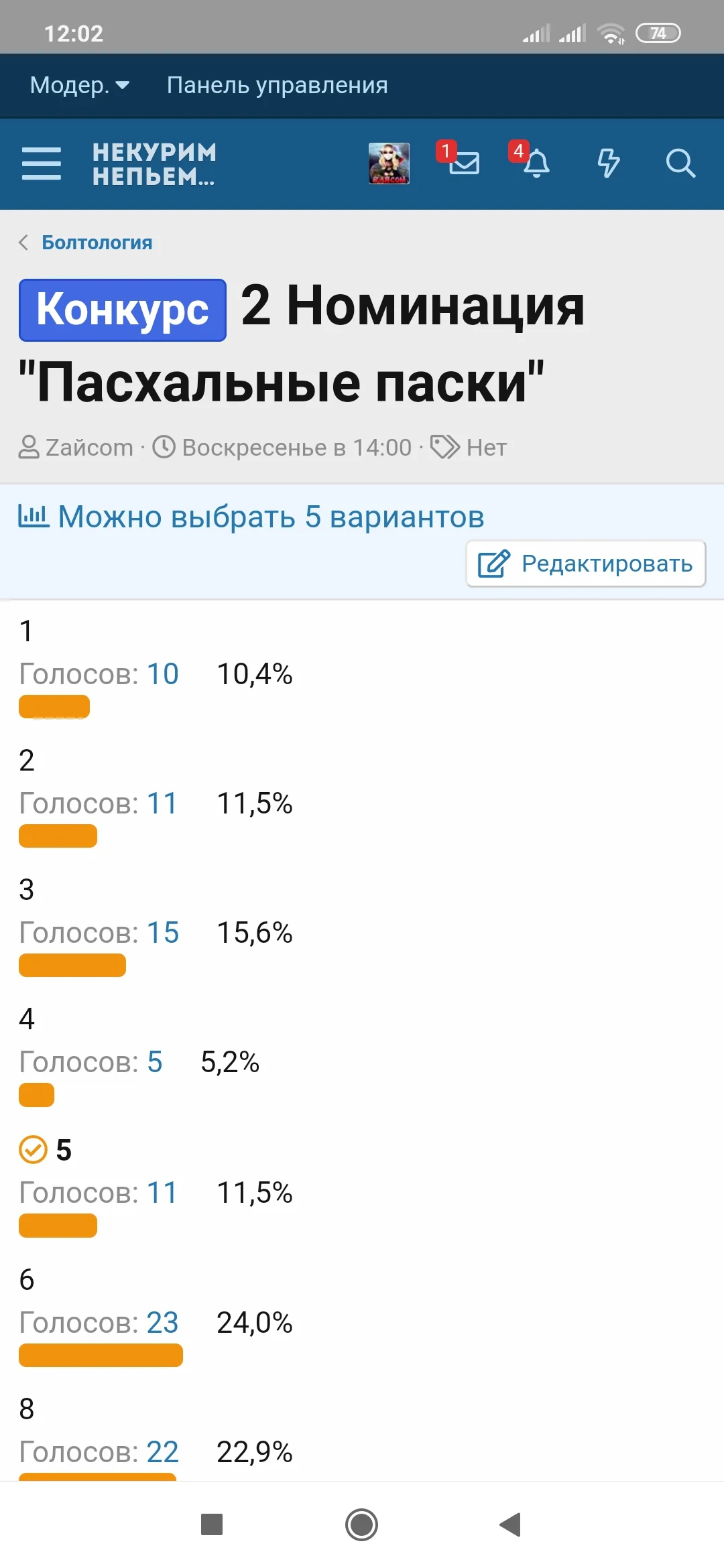Open your profile via the avatar picture
This screenshot has height=1568, width=724.
tap(389, 163)
